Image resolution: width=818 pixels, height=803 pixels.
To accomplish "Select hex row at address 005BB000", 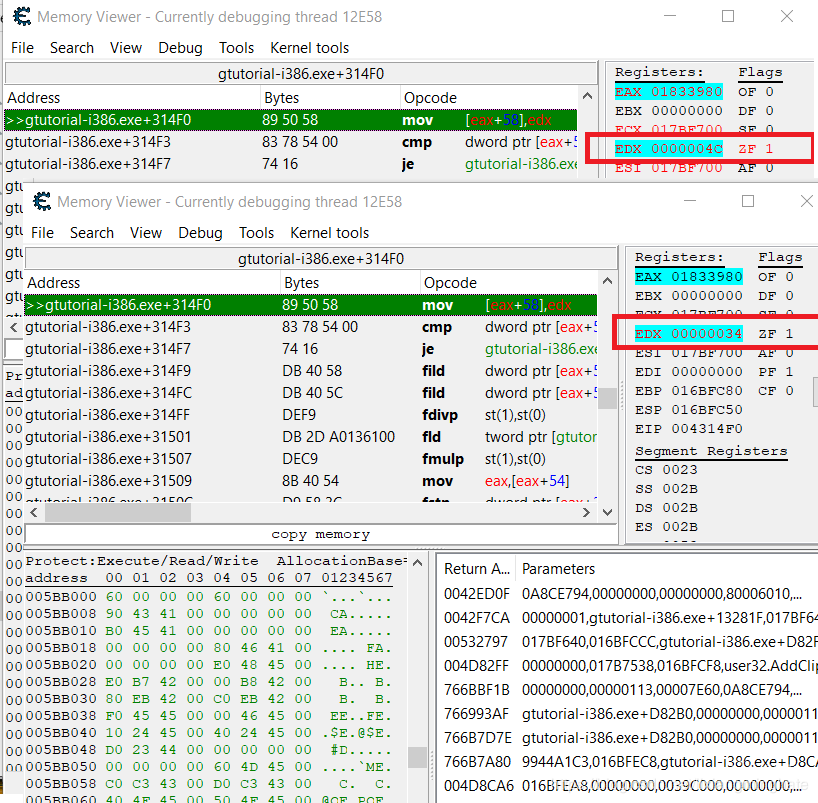I will click(x=209, y=596).
